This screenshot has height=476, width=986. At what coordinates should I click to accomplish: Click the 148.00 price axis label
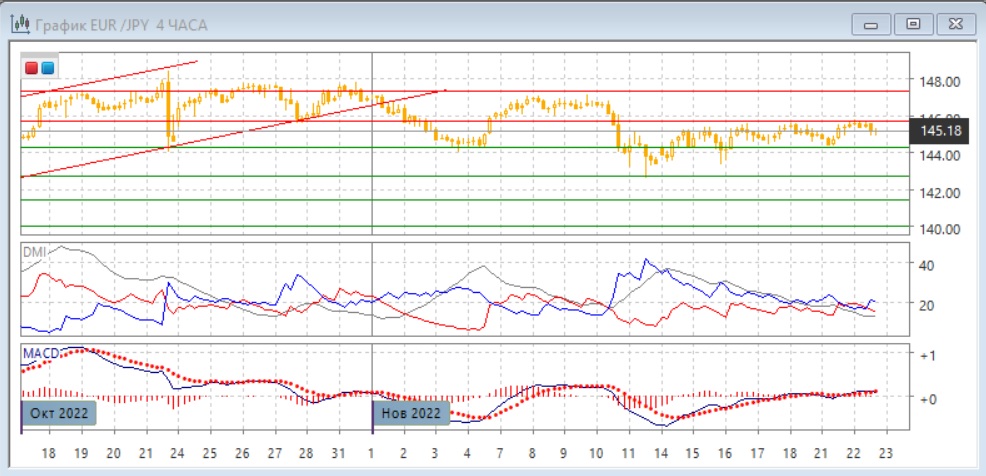940,82
